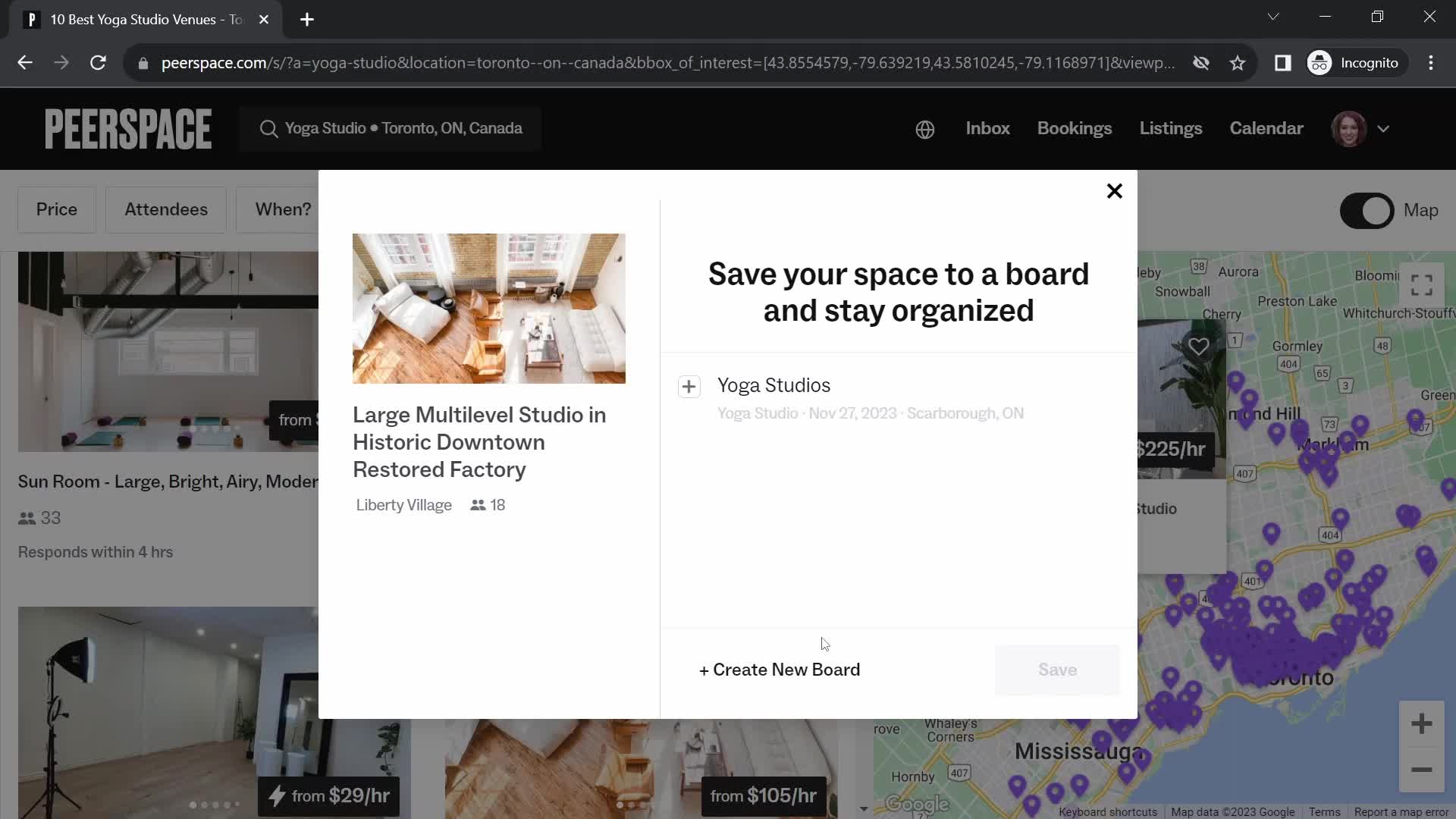This screenshot has height=819, width=1456.
Task: Enable the Yoga Studios board selection
Action: click(x=688, y=387)
